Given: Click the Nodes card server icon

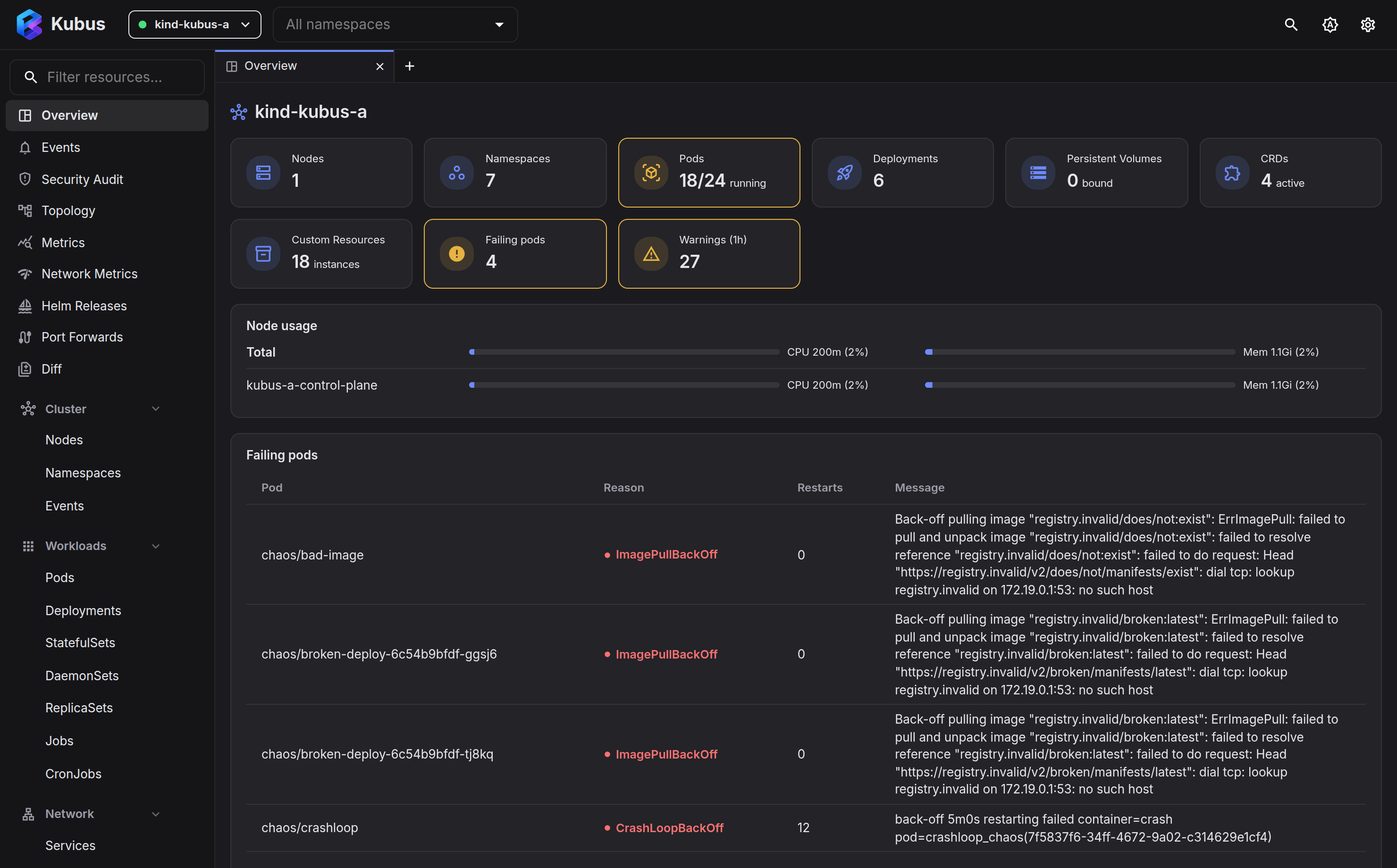Looking at the screenshot, I should pyautogui.click(x=263, y=172).
